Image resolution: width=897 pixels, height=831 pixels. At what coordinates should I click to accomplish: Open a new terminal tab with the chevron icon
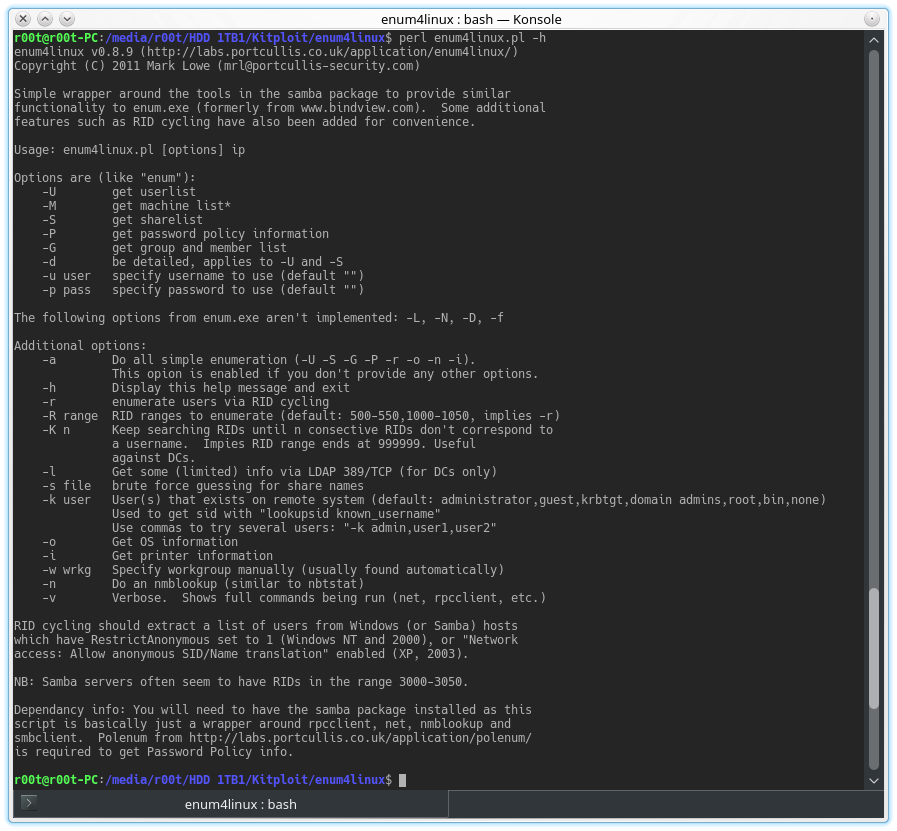click(29, 803)
